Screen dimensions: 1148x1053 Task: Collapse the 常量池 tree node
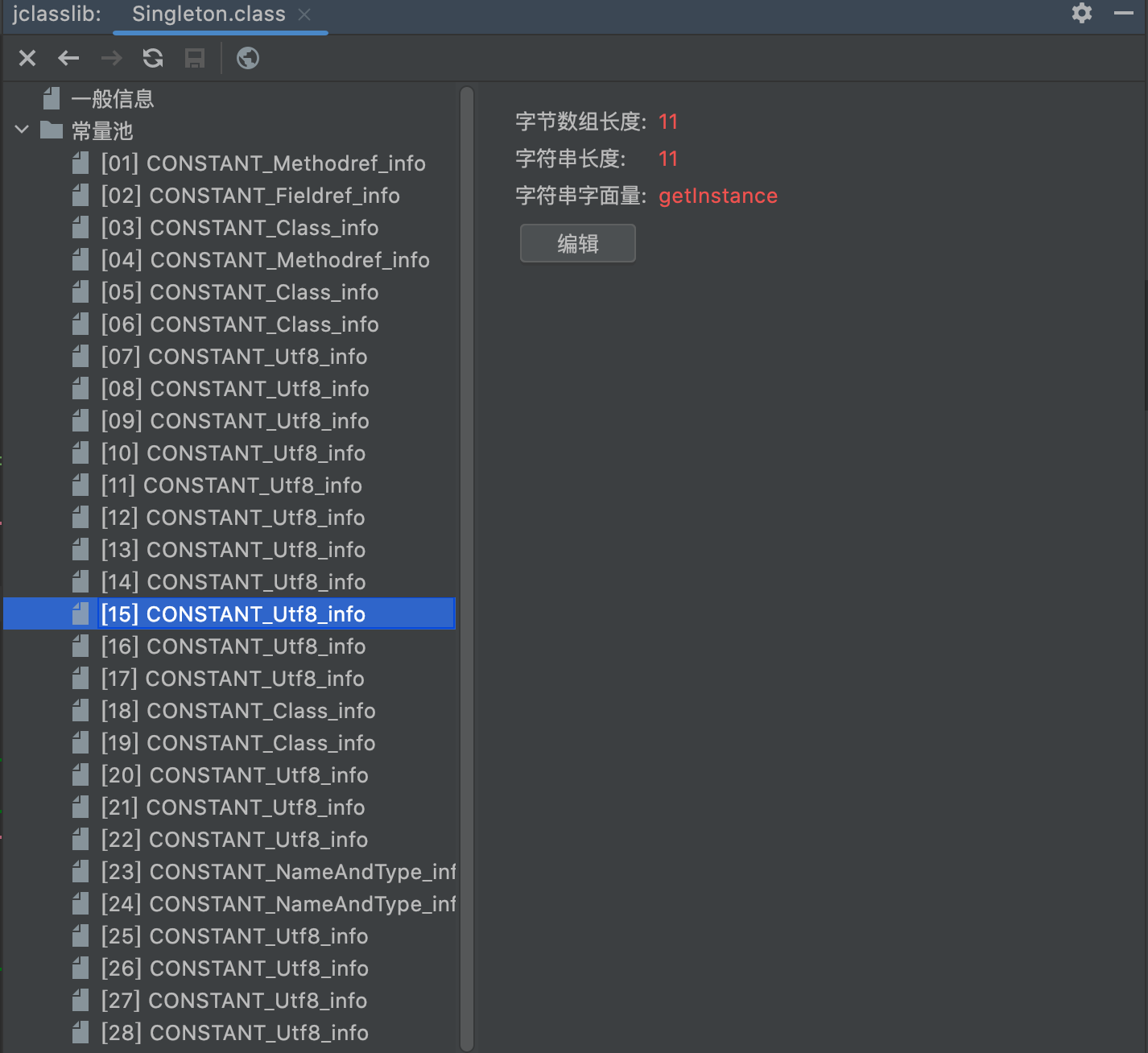click(x=23, y=130)
